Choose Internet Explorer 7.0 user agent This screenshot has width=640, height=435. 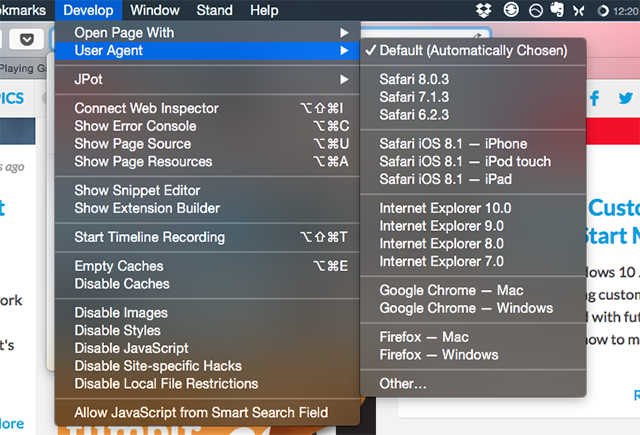click(473, 262)
